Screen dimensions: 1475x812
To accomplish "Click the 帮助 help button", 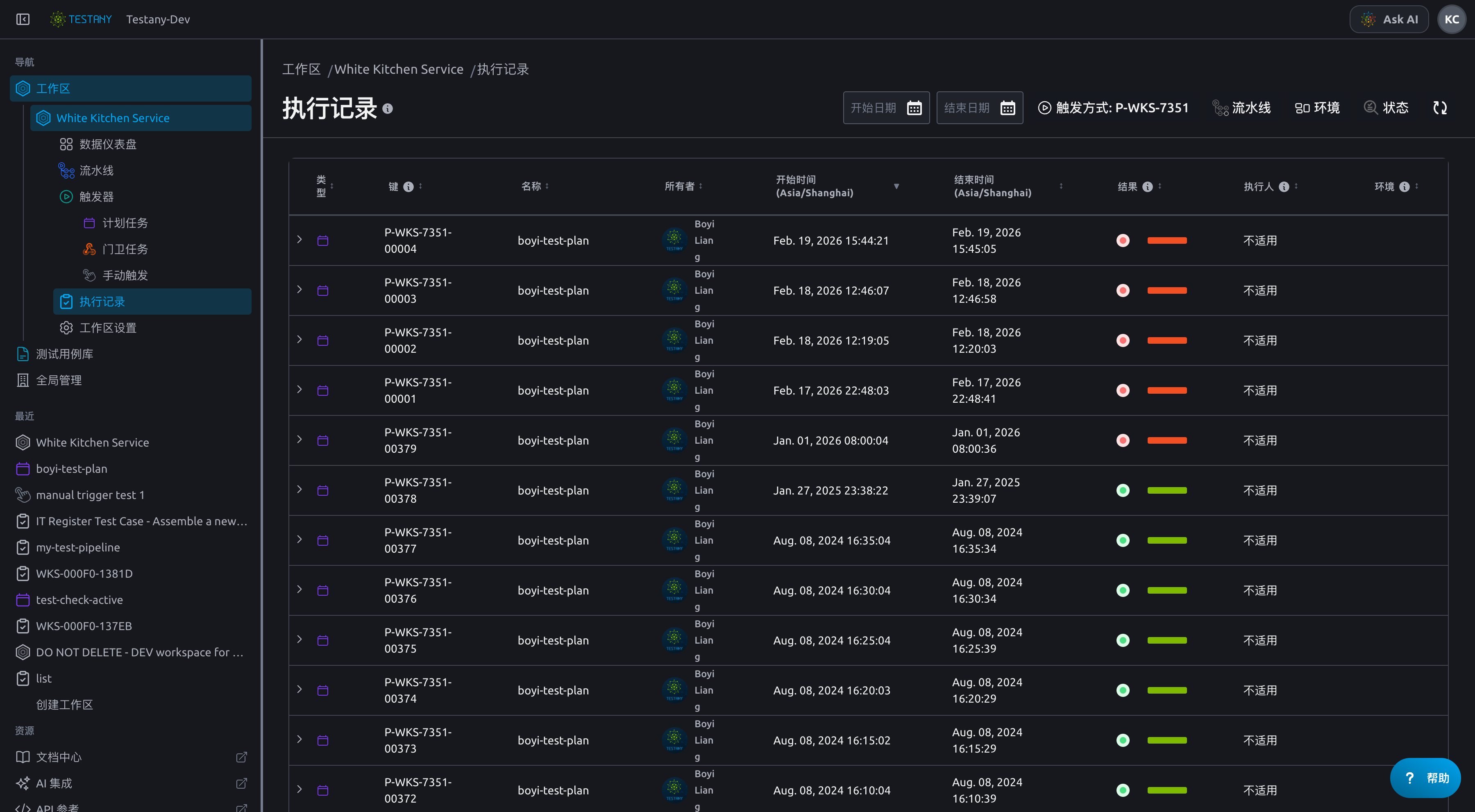I will tap(1426, 778).
